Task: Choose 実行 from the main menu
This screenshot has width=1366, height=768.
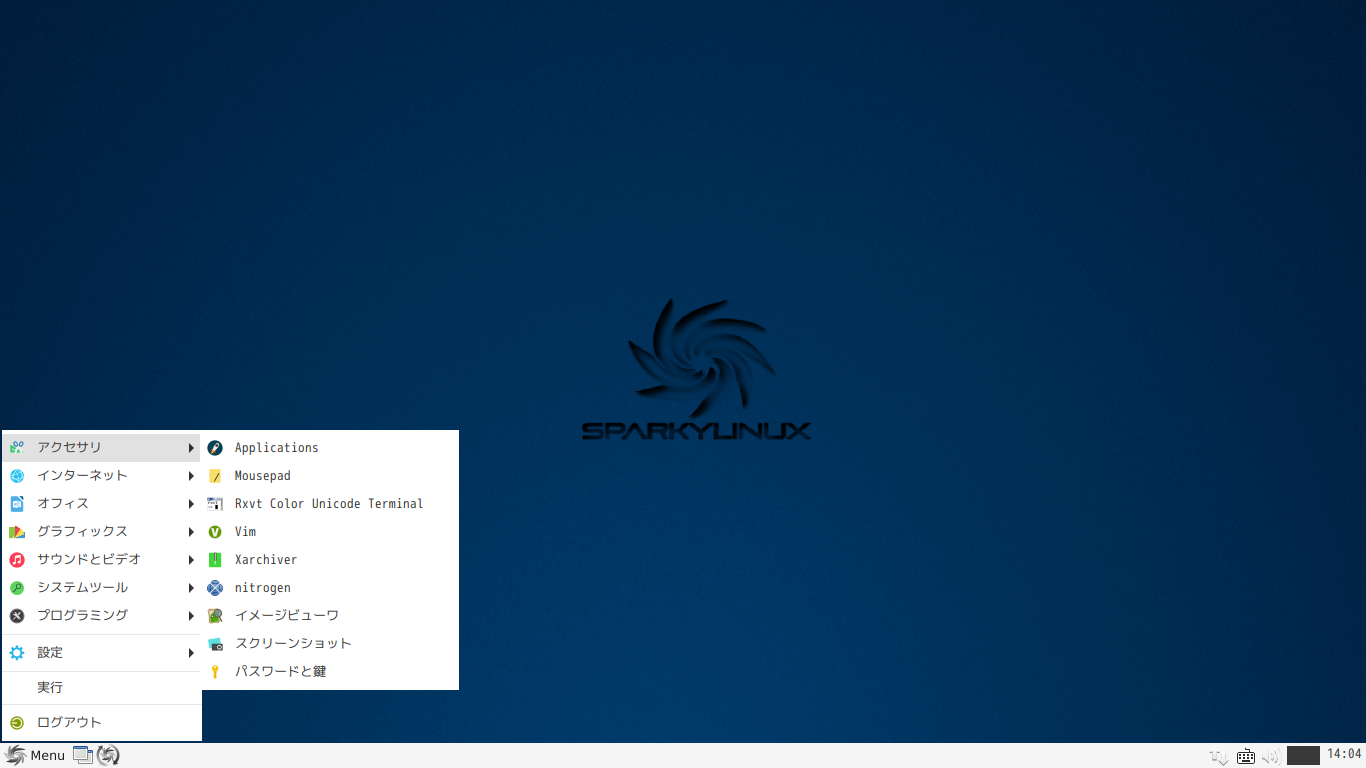Action: 101,688
